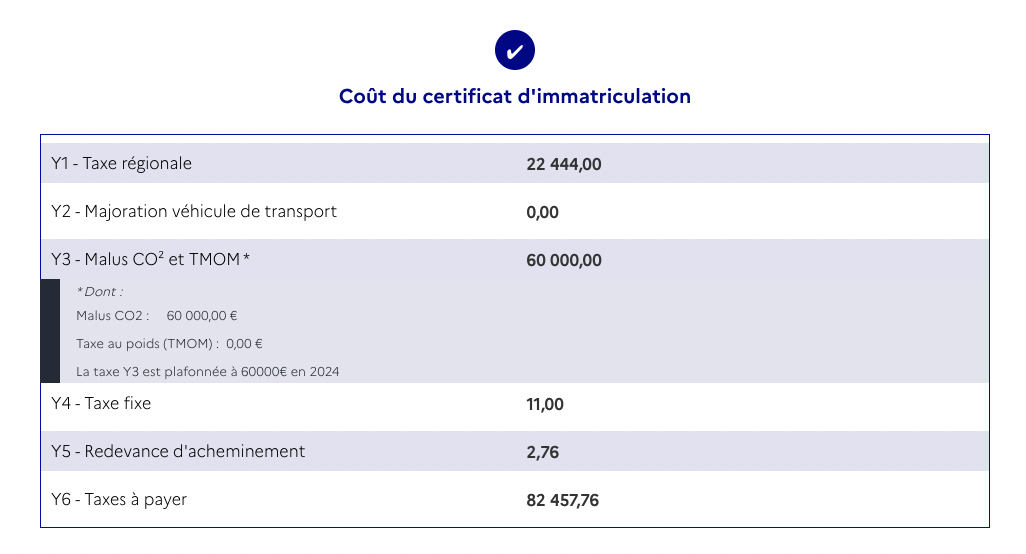Click the delivery fee value 2,76

tap(542, 452)
